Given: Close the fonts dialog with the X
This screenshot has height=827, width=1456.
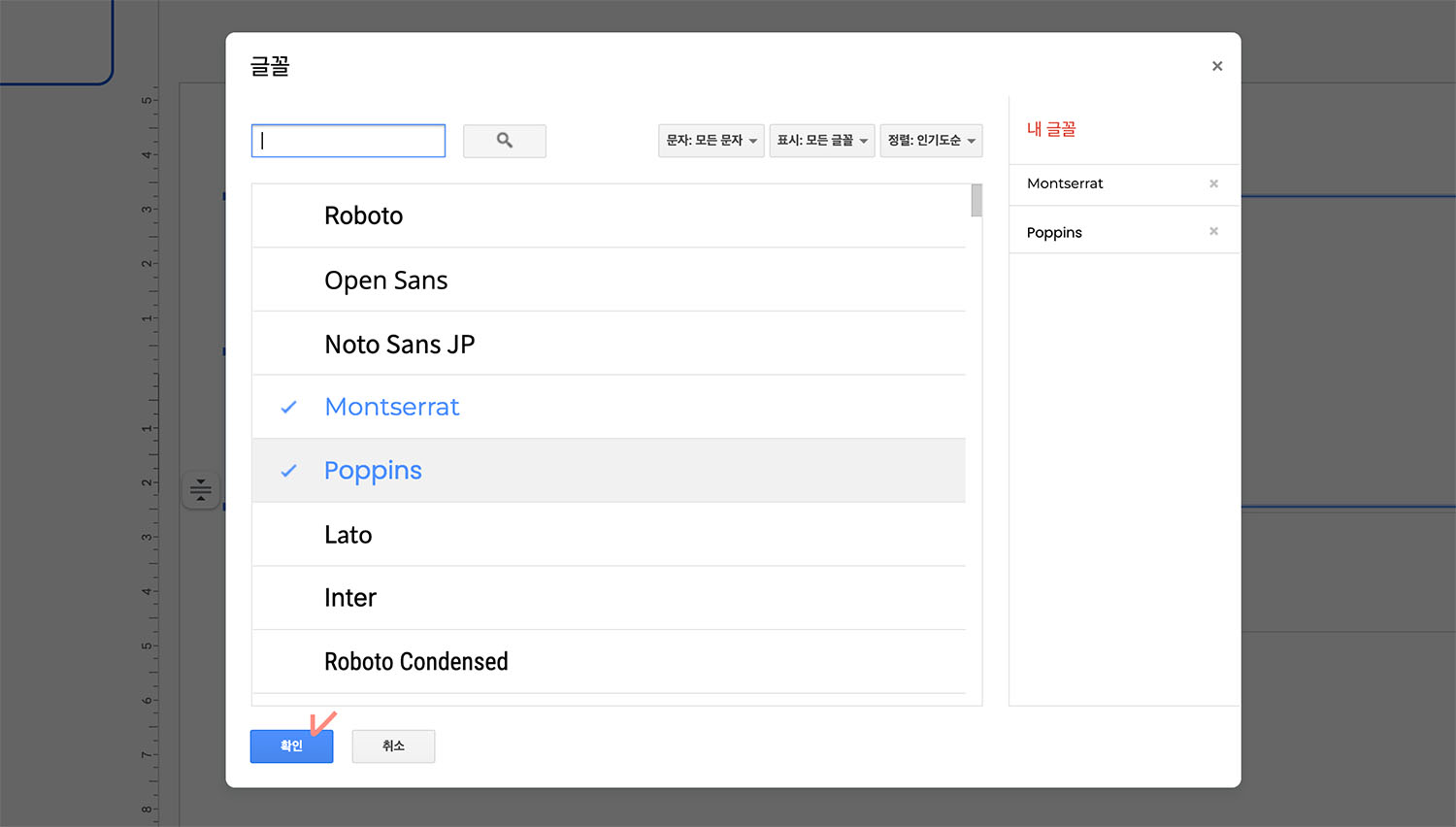Looking at the screenshot, I should tap(1217, 66).
